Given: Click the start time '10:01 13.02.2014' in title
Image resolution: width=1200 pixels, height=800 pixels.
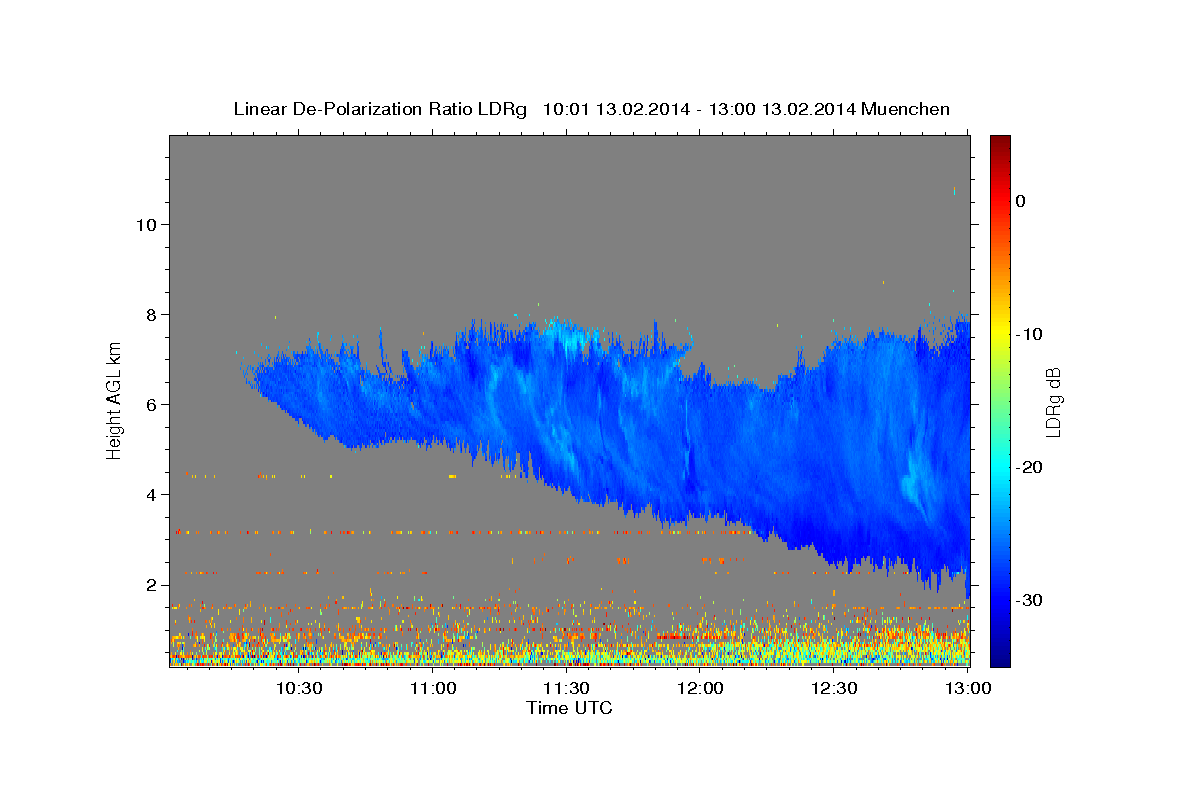Looking at the screenshot, I should [615, 109].
